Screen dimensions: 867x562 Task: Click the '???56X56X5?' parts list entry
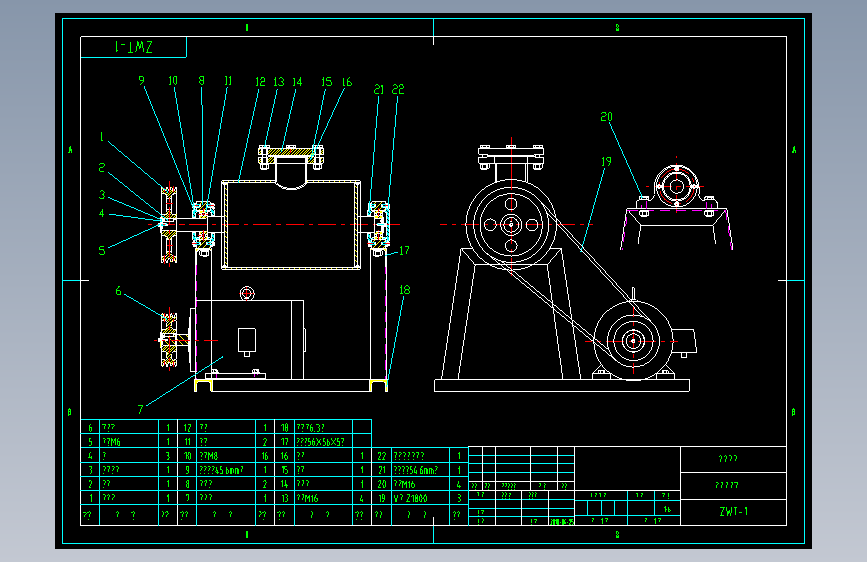(x=321, y=442)
